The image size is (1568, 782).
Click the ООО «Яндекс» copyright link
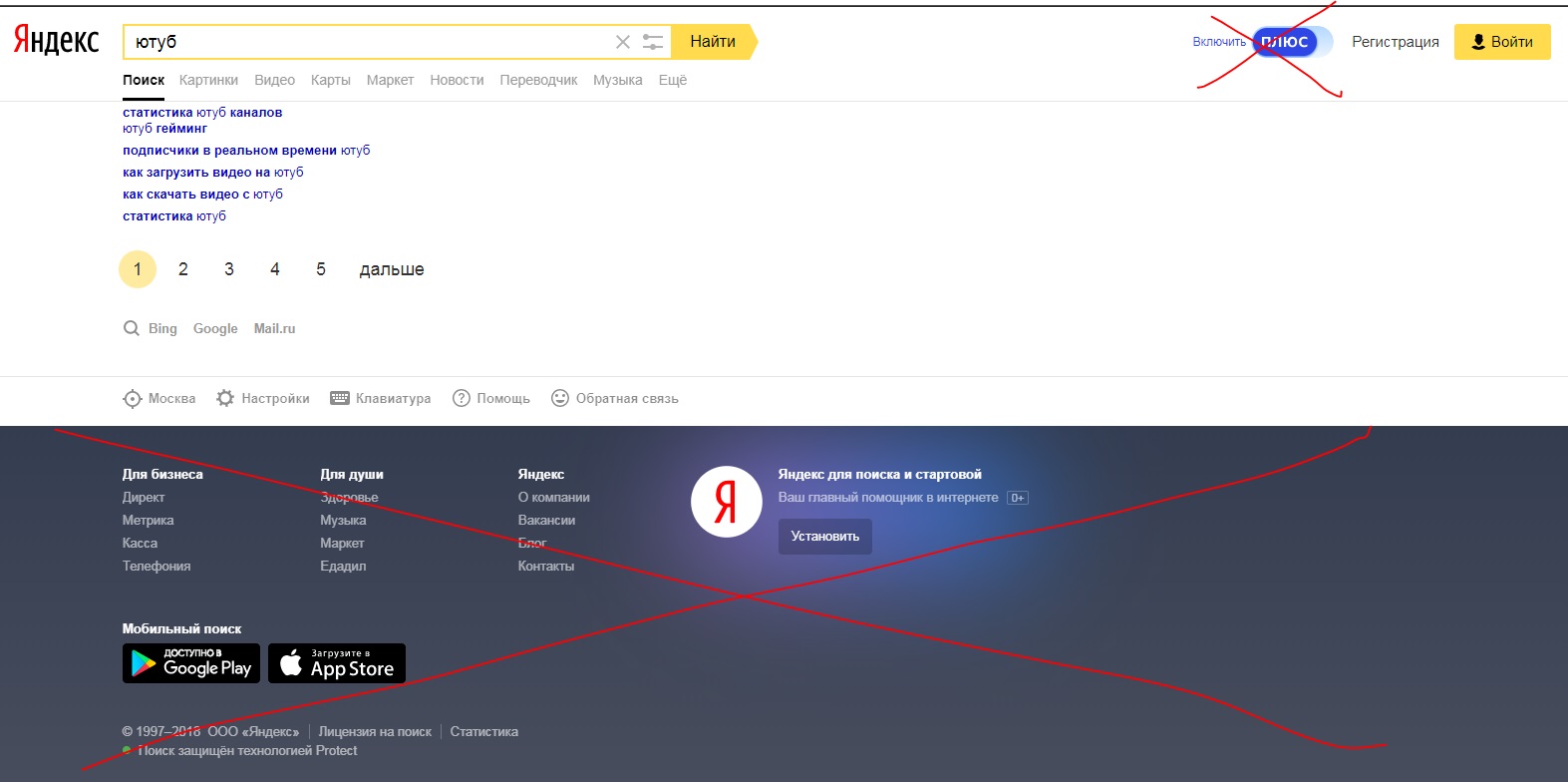253,731
